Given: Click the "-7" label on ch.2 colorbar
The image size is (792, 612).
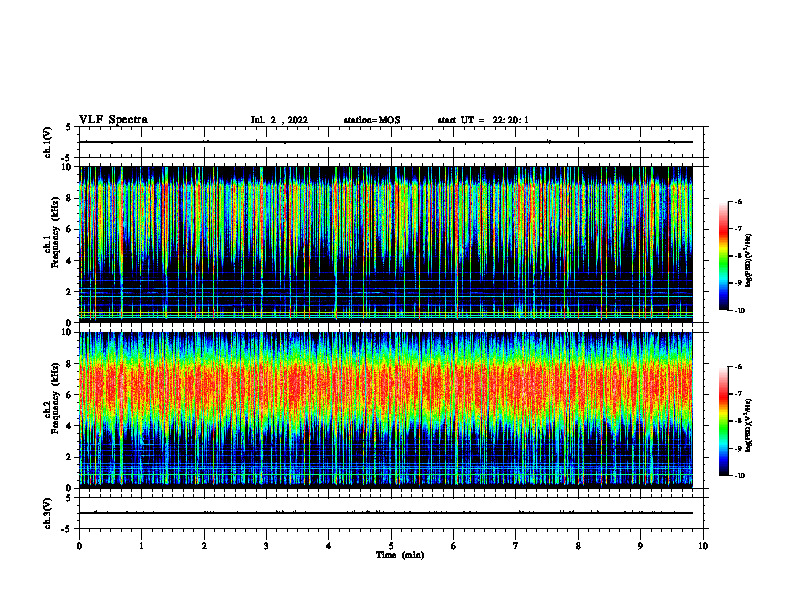Looking at the screenshot, I should 737,394.
